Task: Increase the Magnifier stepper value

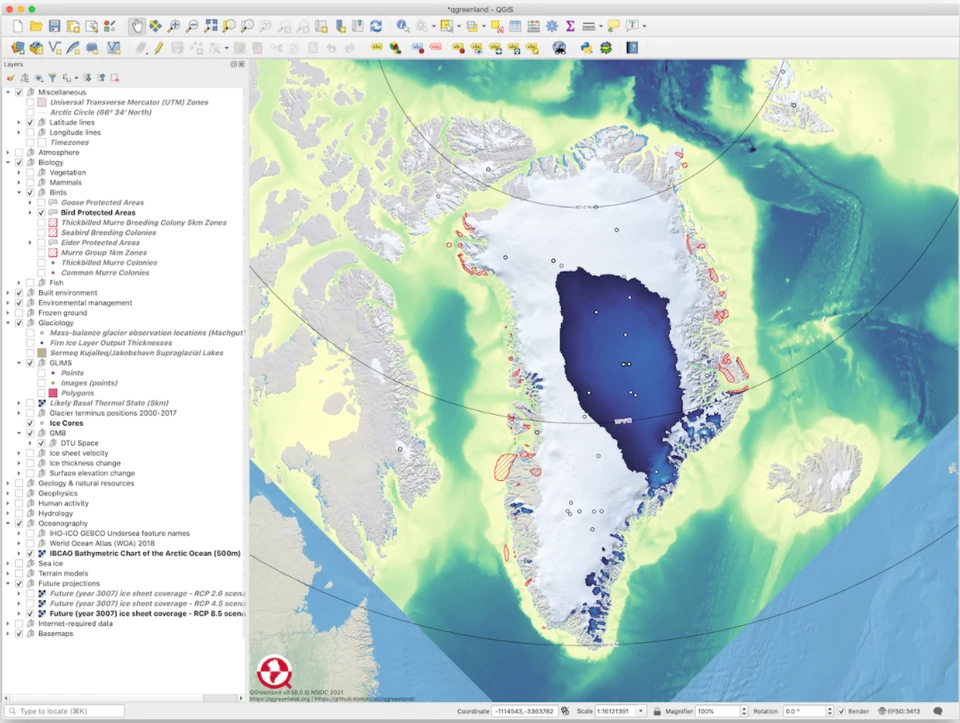Action: [744, 708]
